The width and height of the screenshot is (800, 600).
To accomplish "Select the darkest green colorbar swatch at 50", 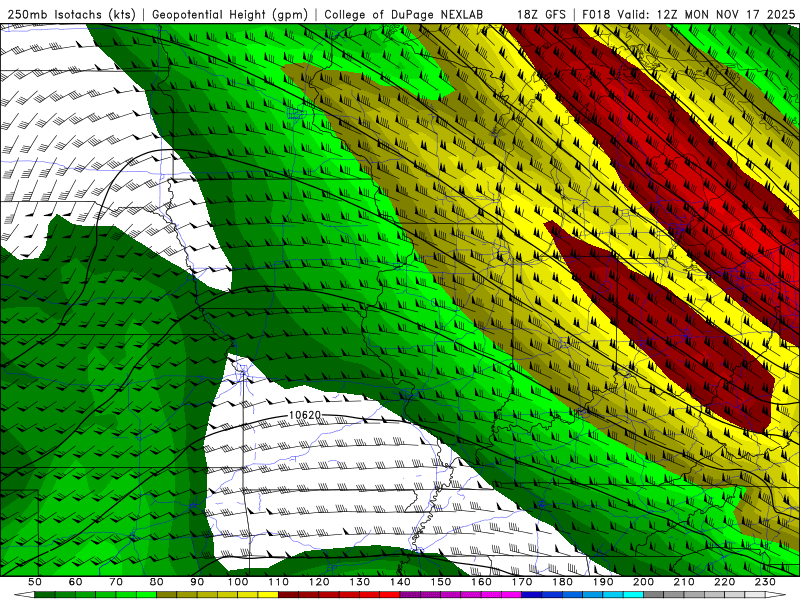I will click(x=45, y=594).
